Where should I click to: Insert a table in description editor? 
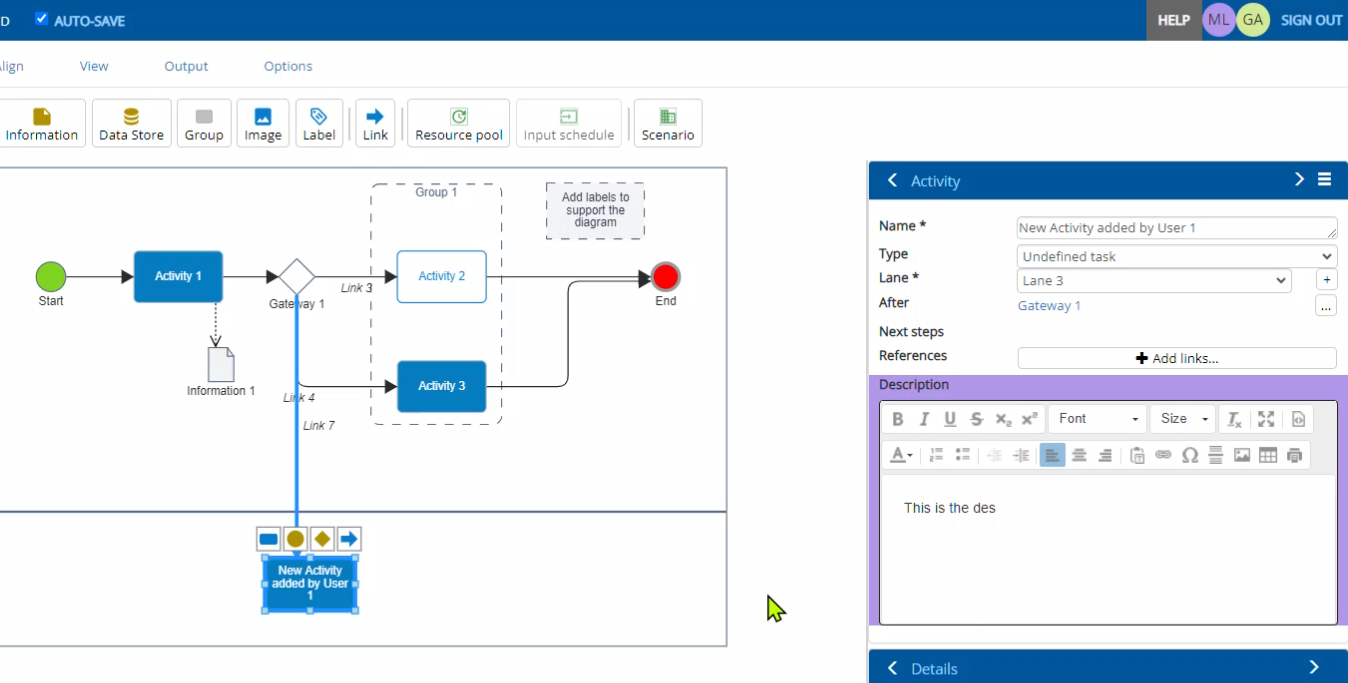coord(1268,455)
